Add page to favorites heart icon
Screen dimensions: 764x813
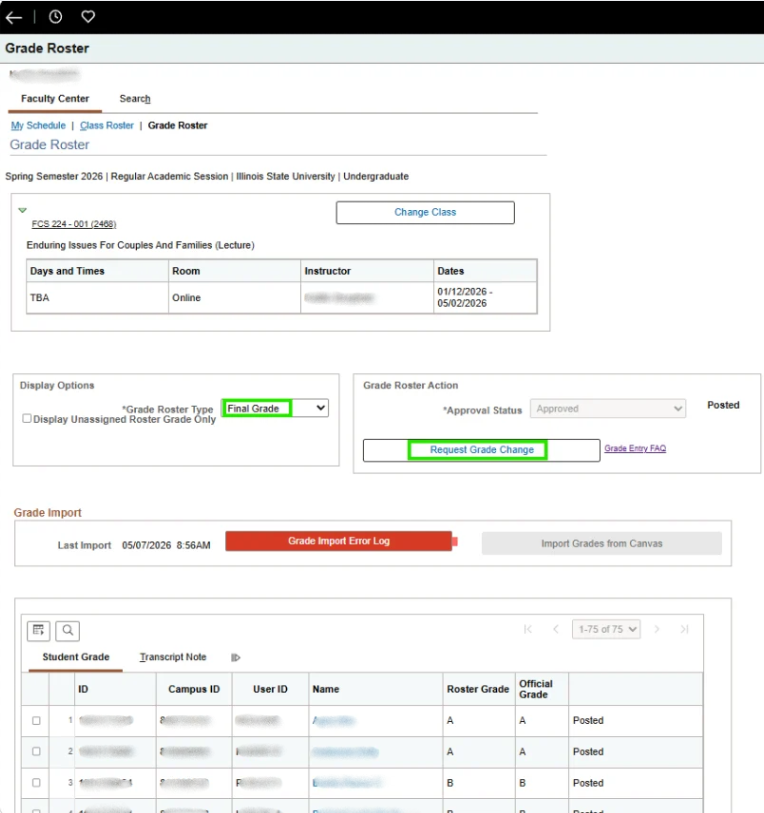88,17
